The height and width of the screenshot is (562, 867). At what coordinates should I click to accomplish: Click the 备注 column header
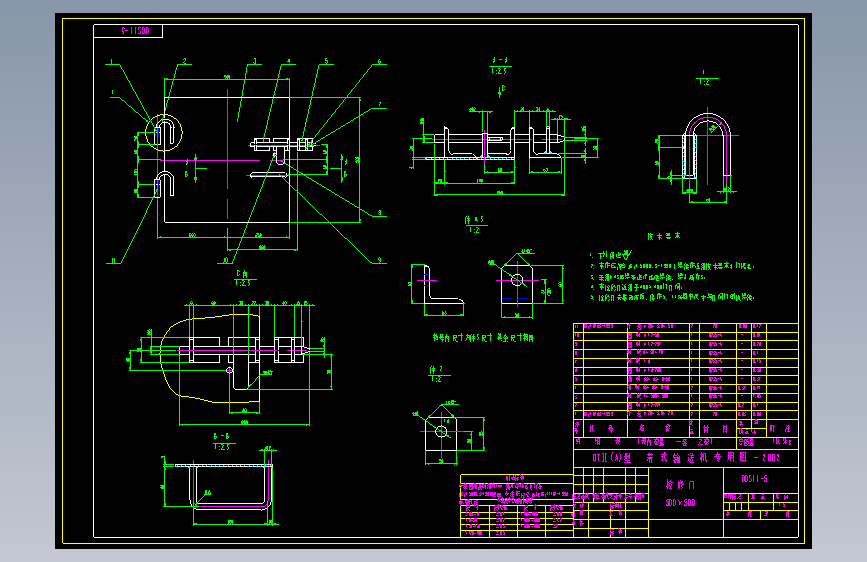(780, 429)
